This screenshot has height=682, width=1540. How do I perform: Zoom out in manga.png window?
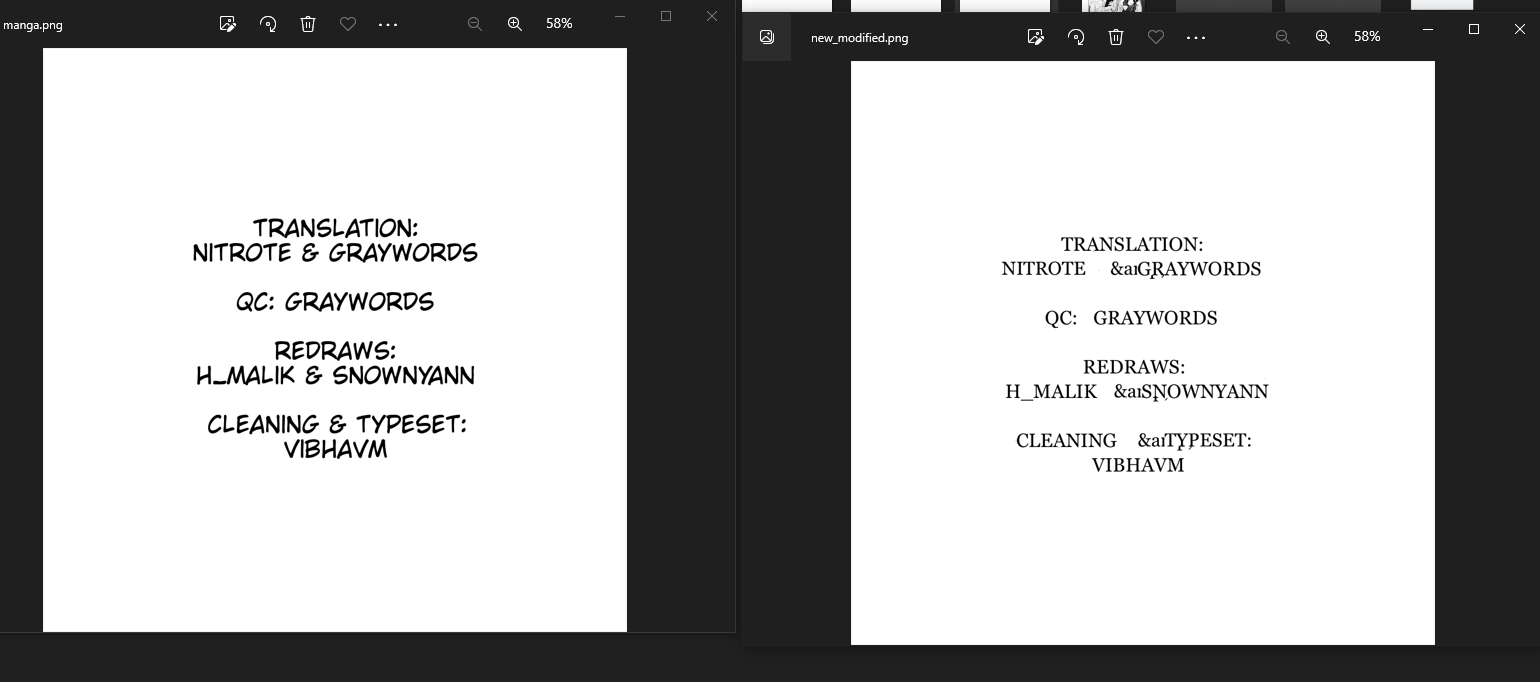[x=475, y=24]
